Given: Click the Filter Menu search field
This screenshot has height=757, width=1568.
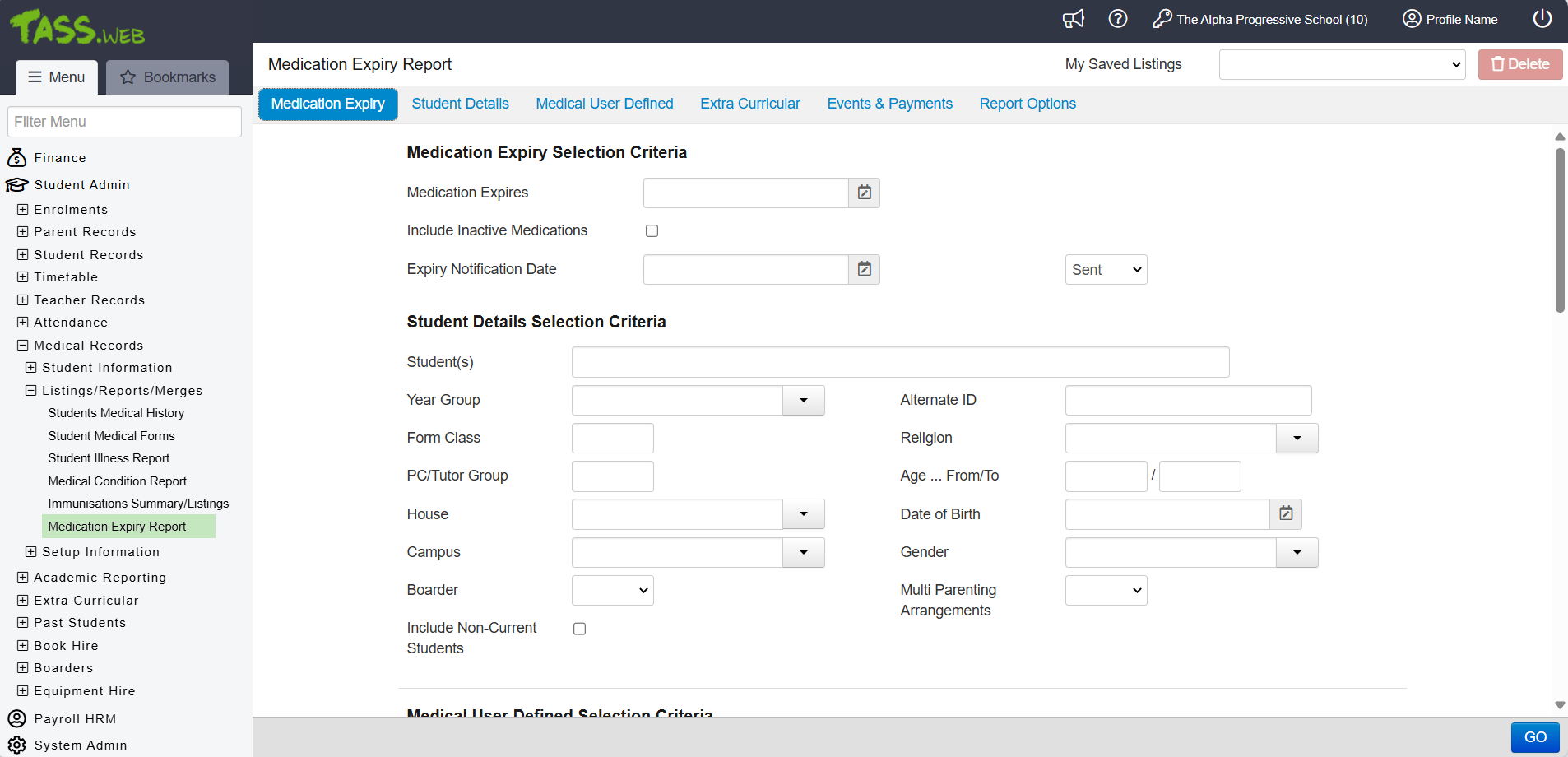Looking at the screenshot, I should [x=124, y=122].
